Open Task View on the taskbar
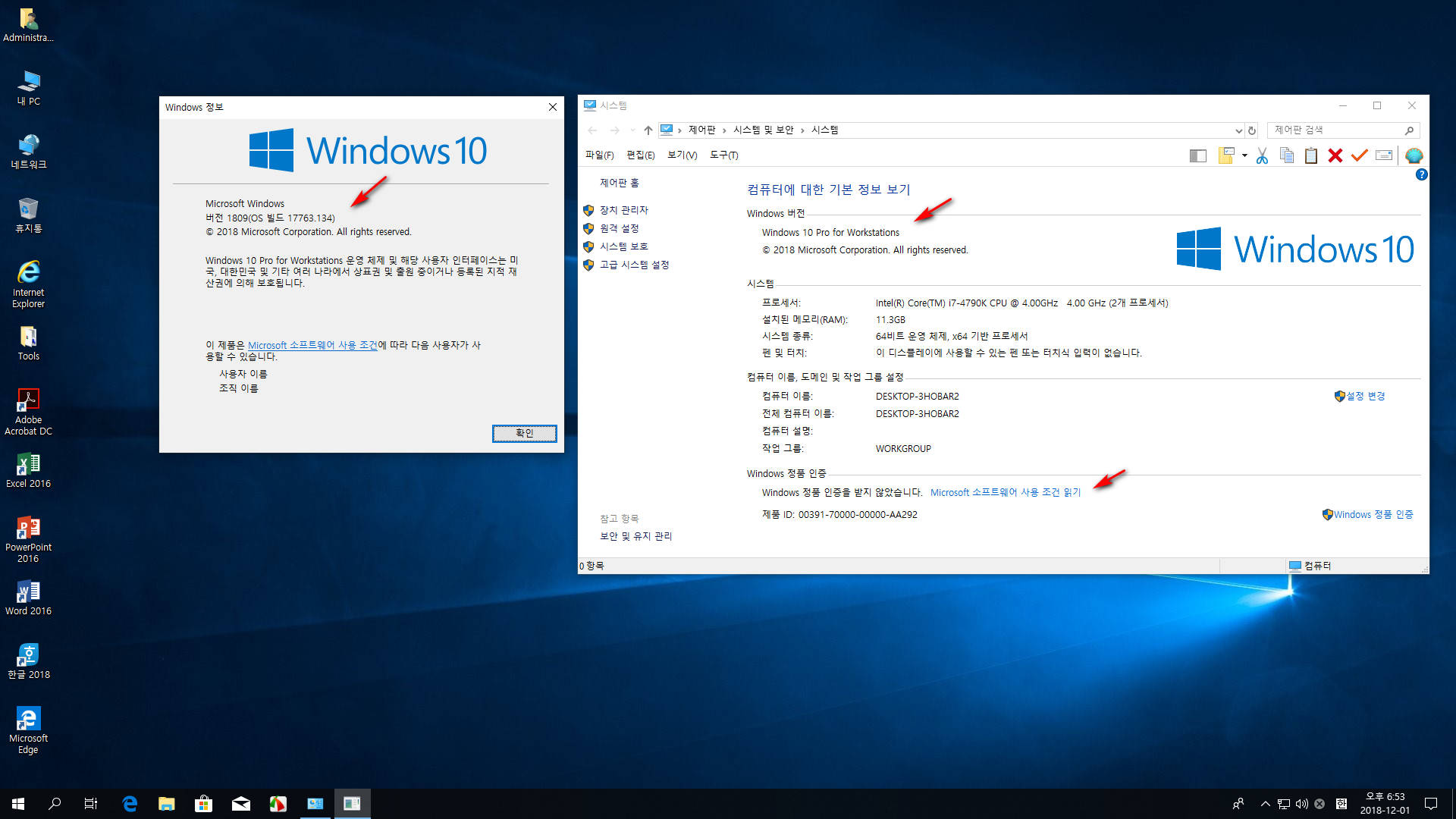The height and width of the screenshot is (819, 1456). (91, 804)
